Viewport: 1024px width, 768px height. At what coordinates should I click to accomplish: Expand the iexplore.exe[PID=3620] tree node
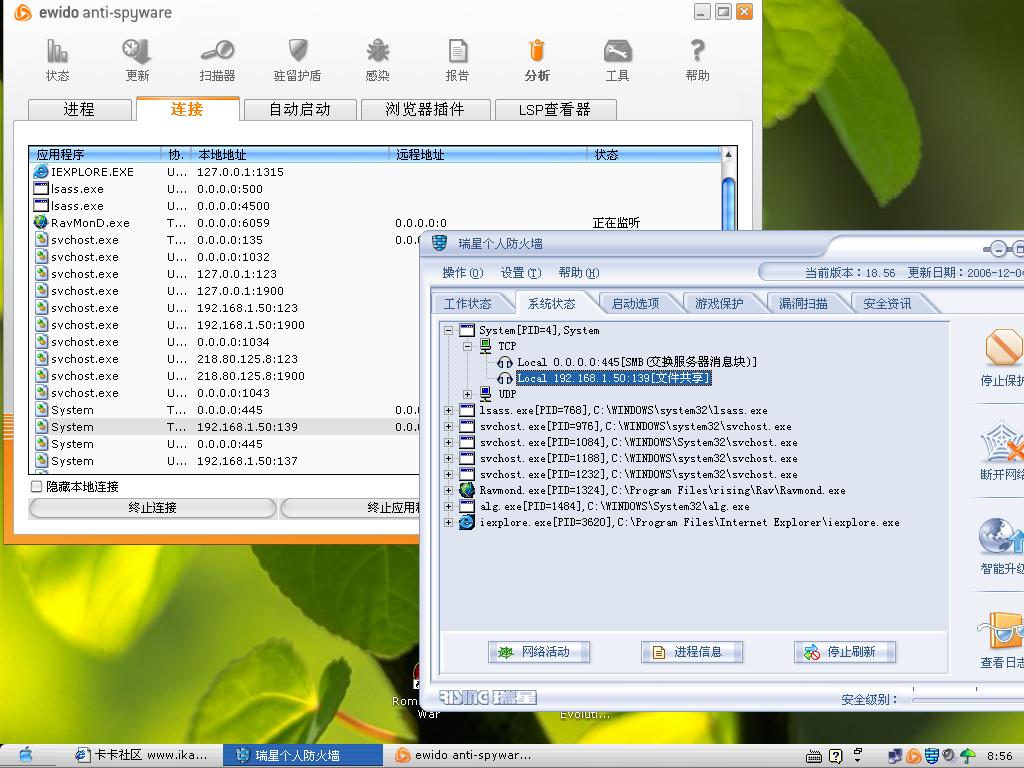pos(449,522)
